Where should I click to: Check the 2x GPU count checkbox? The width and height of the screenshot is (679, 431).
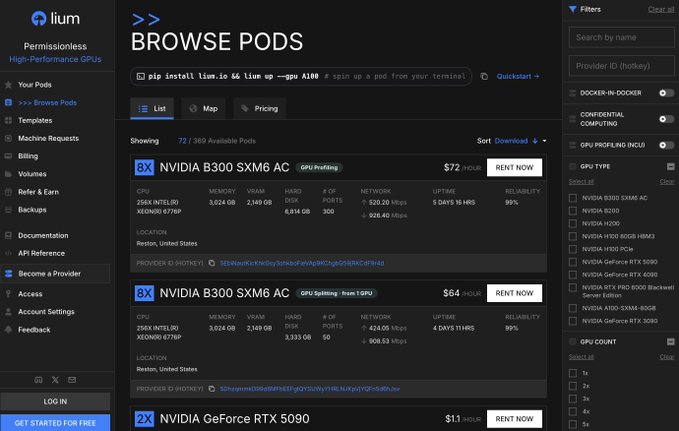[x=573, y=386]
